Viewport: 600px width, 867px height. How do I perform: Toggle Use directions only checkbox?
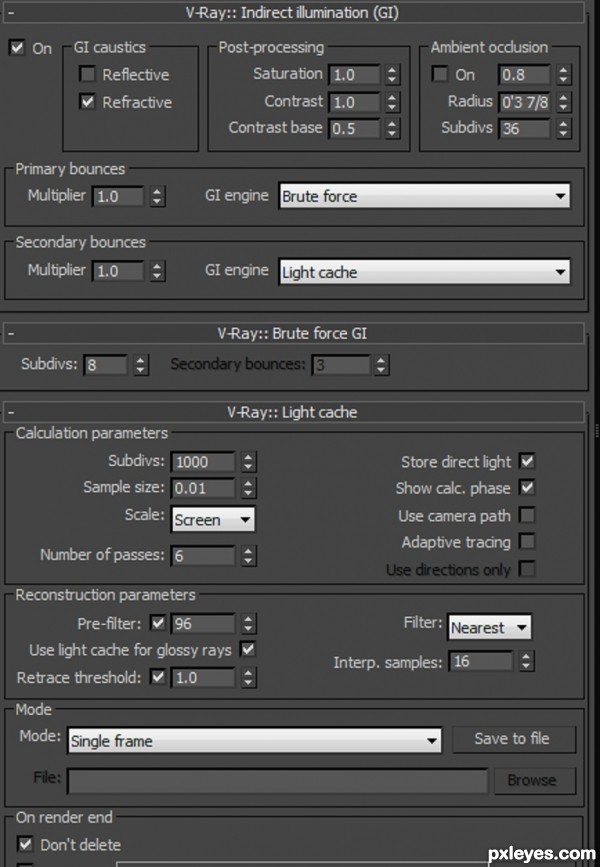(x=527, y=568)
